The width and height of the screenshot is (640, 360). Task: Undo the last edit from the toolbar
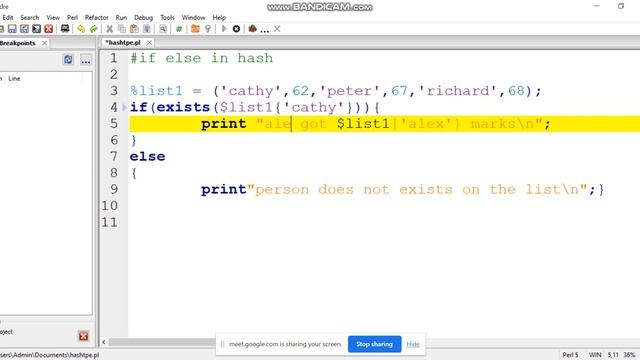point(81,29)
